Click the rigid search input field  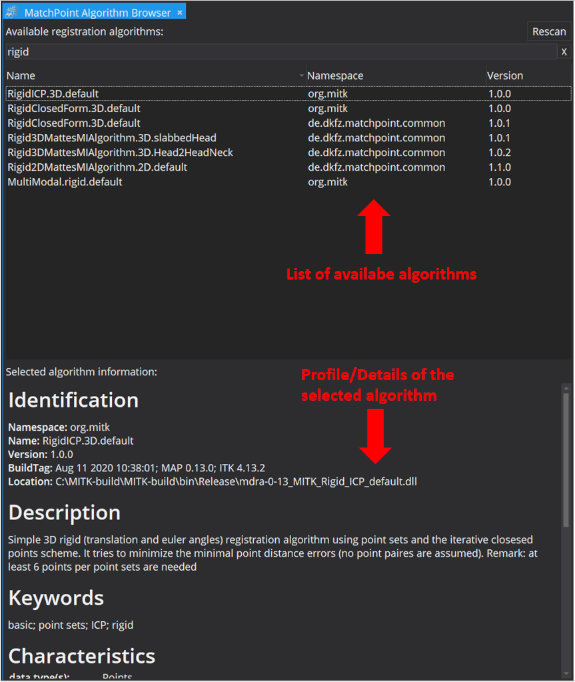[x=281, y=52]
